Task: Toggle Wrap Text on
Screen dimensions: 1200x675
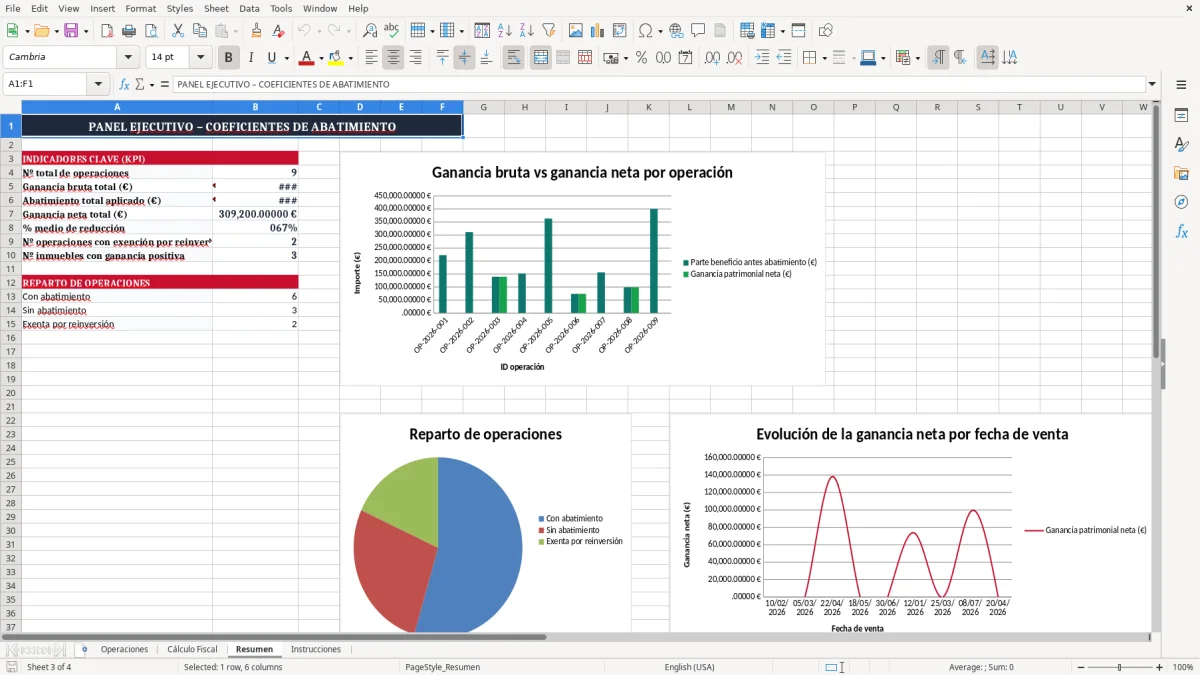Action: click(513, 58)
